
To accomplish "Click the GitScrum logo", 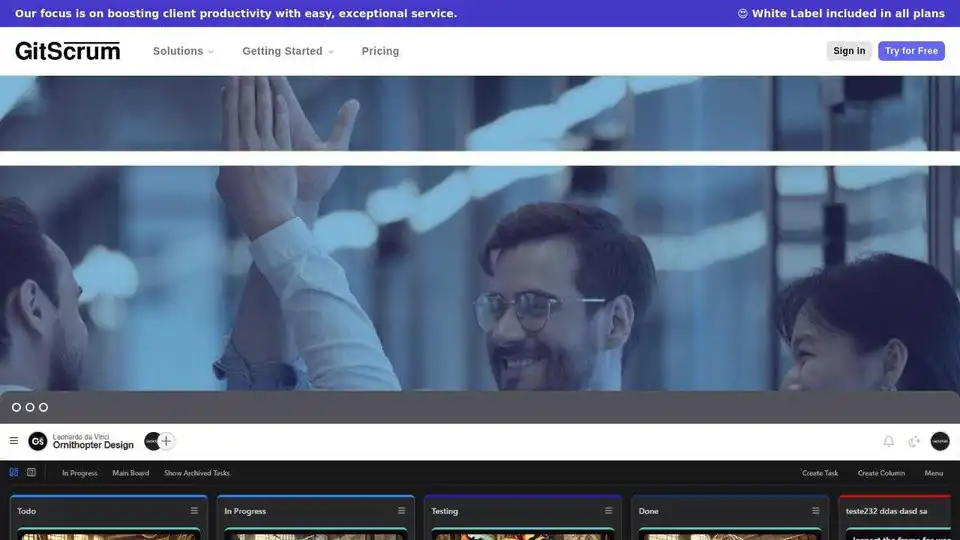I will [x=67, y=51].
